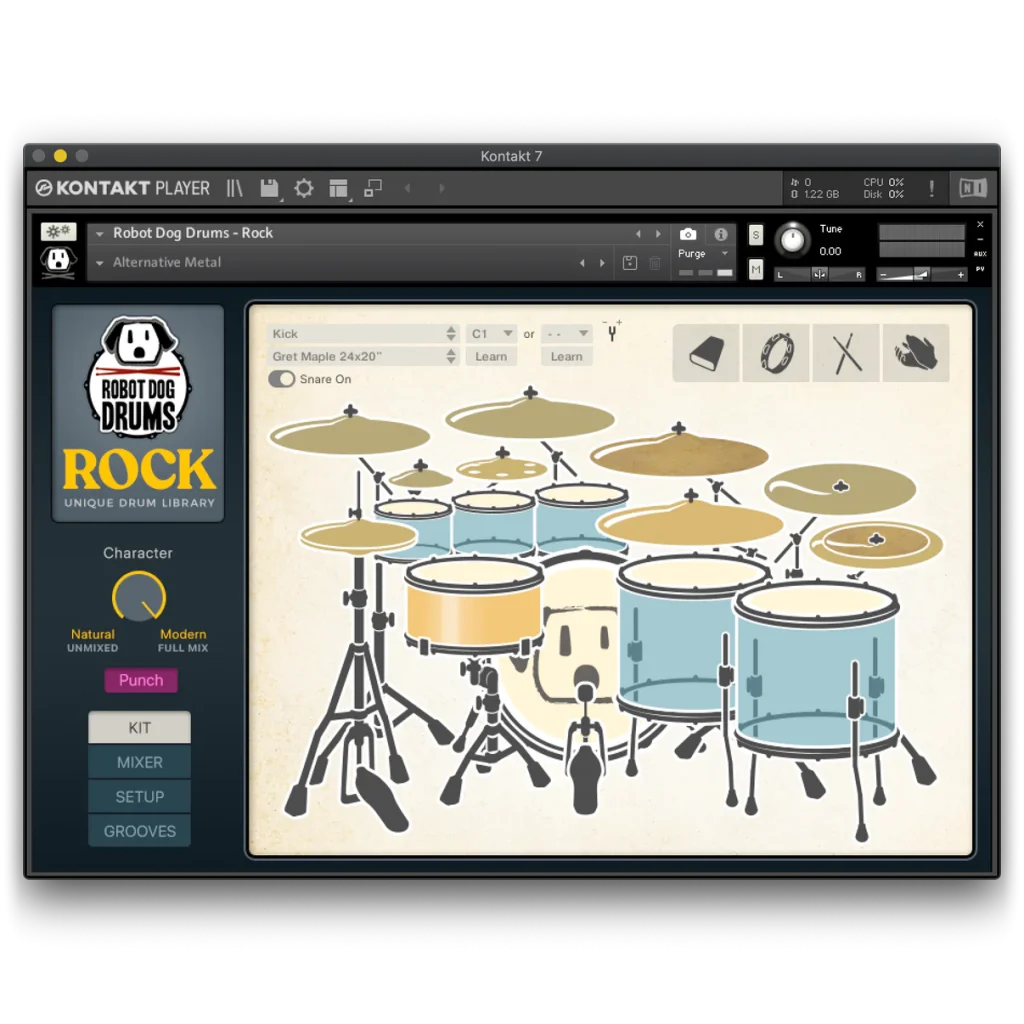This screenshot has width=1024, height=1024.
Task: Click the robot dog instrument icon
Action: click(58, 261)
